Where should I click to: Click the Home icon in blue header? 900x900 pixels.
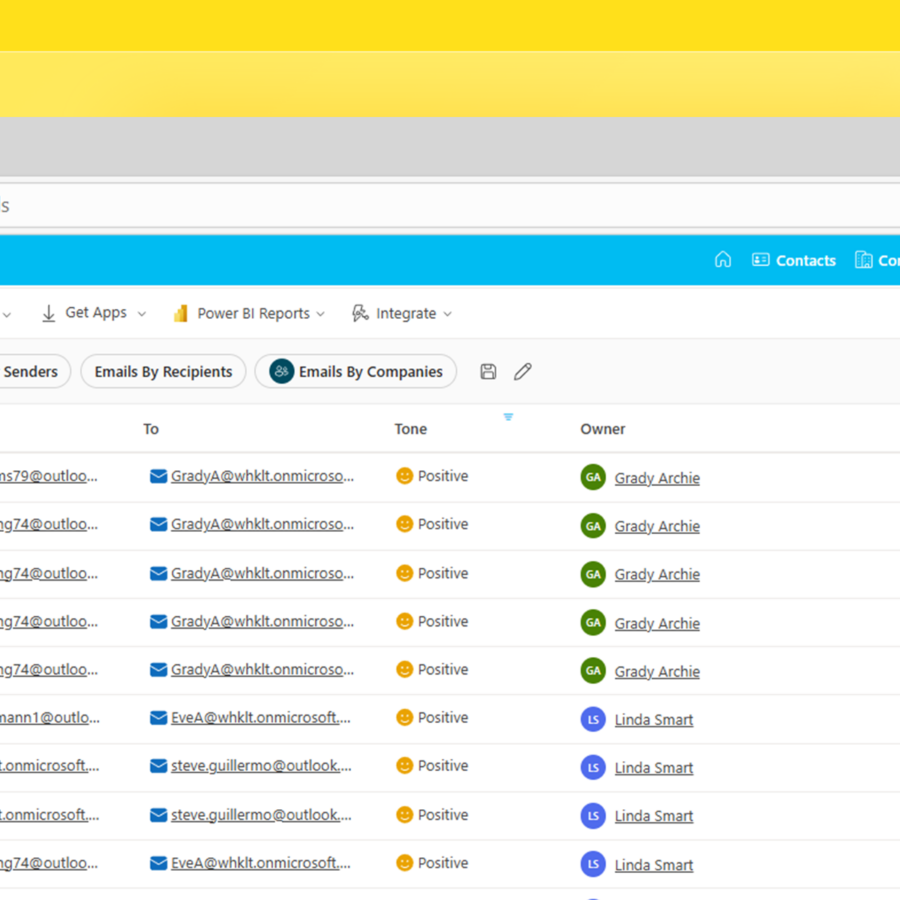click(723, 260)
